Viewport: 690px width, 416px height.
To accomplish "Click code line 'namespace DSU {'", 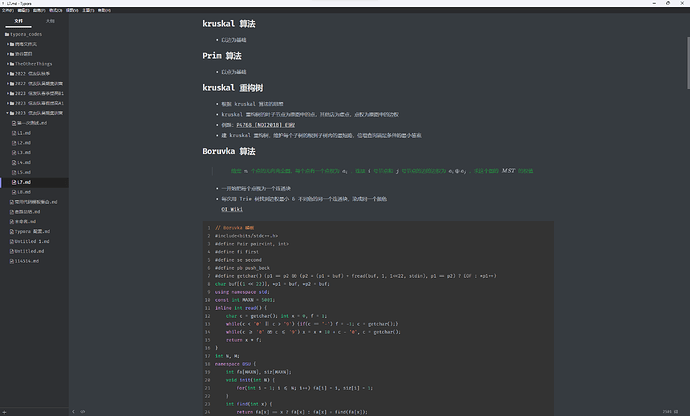I will pos(235,364).
